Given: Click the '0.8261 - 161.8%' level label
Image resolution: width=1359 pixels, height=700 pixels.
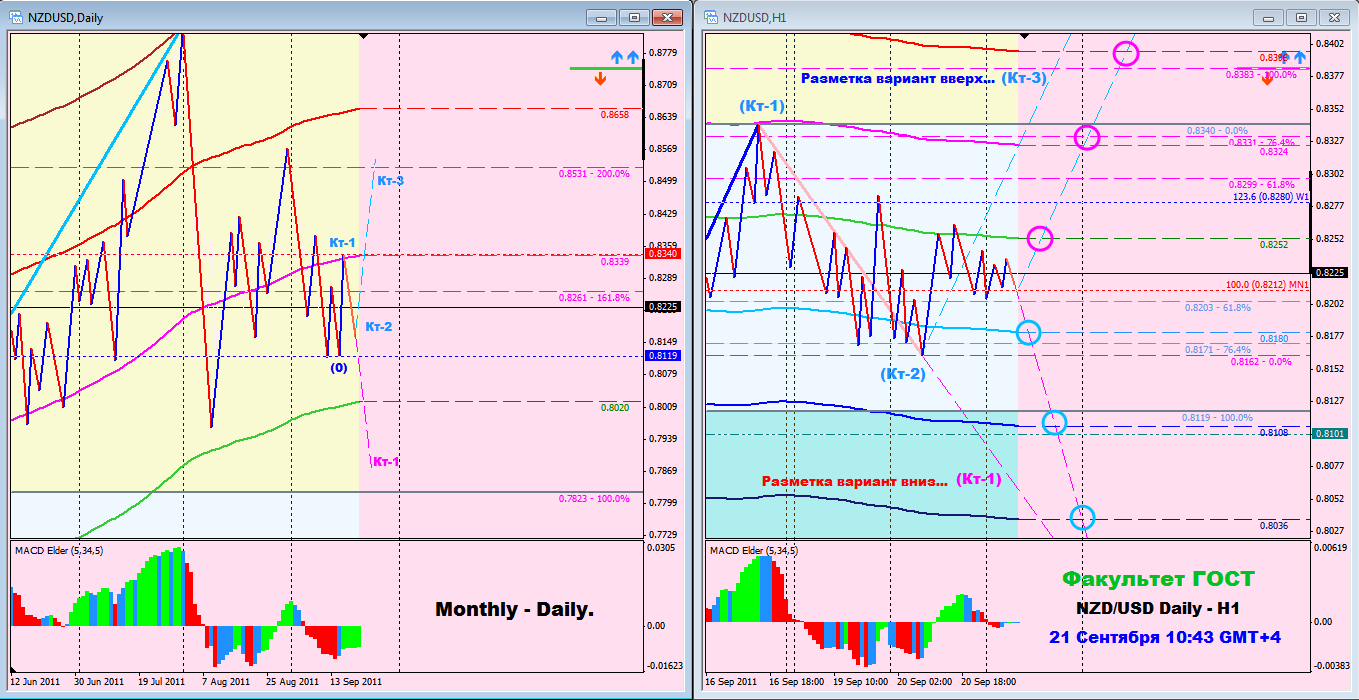Looking at the screenshot, I should [x=594, y=298].
